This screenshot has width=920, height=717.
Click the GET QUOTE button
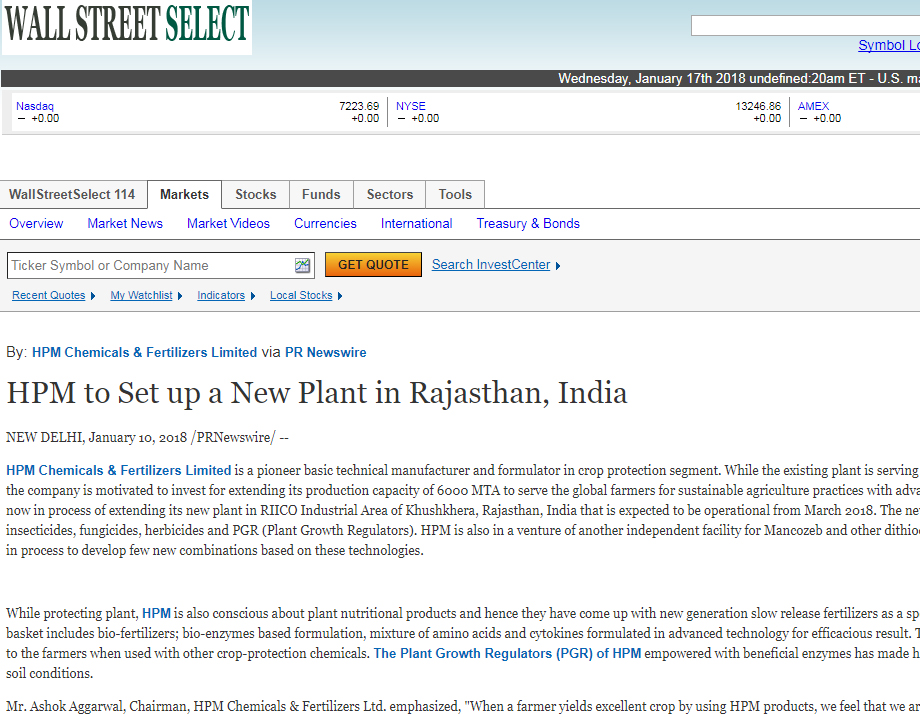[x=373, y=265]
